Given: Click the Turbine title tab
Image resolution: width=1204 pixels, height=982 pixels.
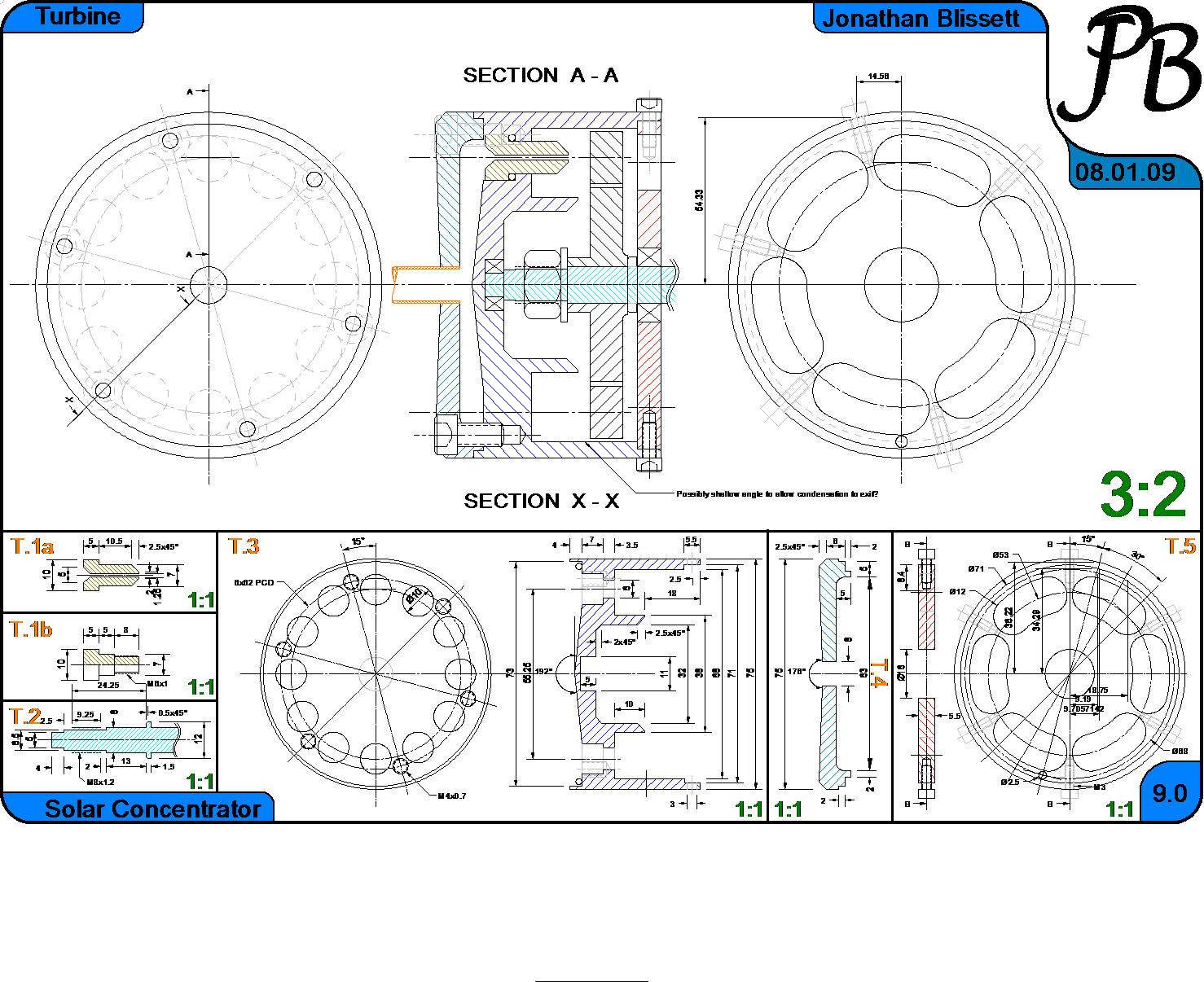Looking at the screenshot, I should point(77,17).
